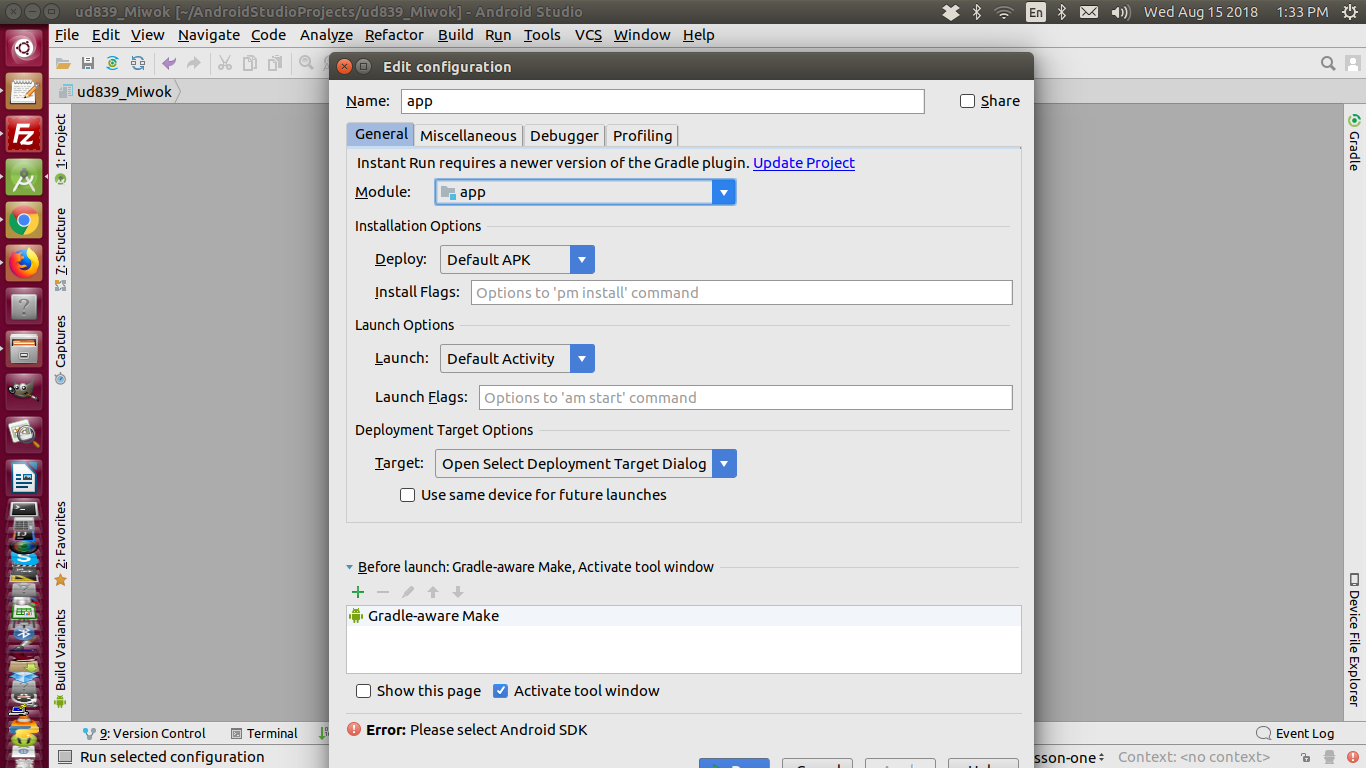Image resolution: width=1366 pixels, height=768 pixels.
Task: Click the Copy toolbar icon
Action: (x=249, y=63)
